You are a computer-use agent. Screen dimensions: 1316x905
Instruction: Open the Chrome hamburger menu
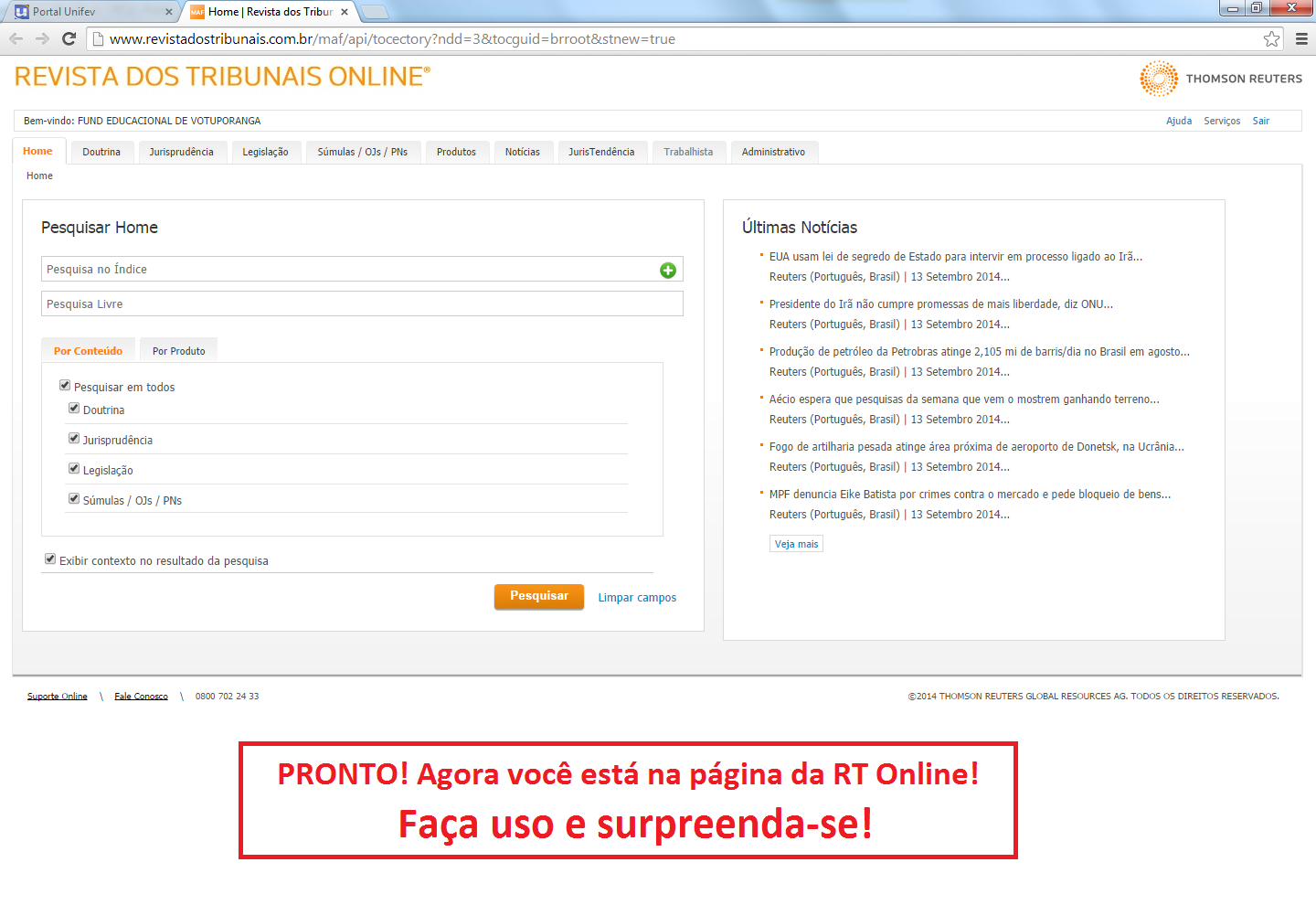(x=1301, y=38)
